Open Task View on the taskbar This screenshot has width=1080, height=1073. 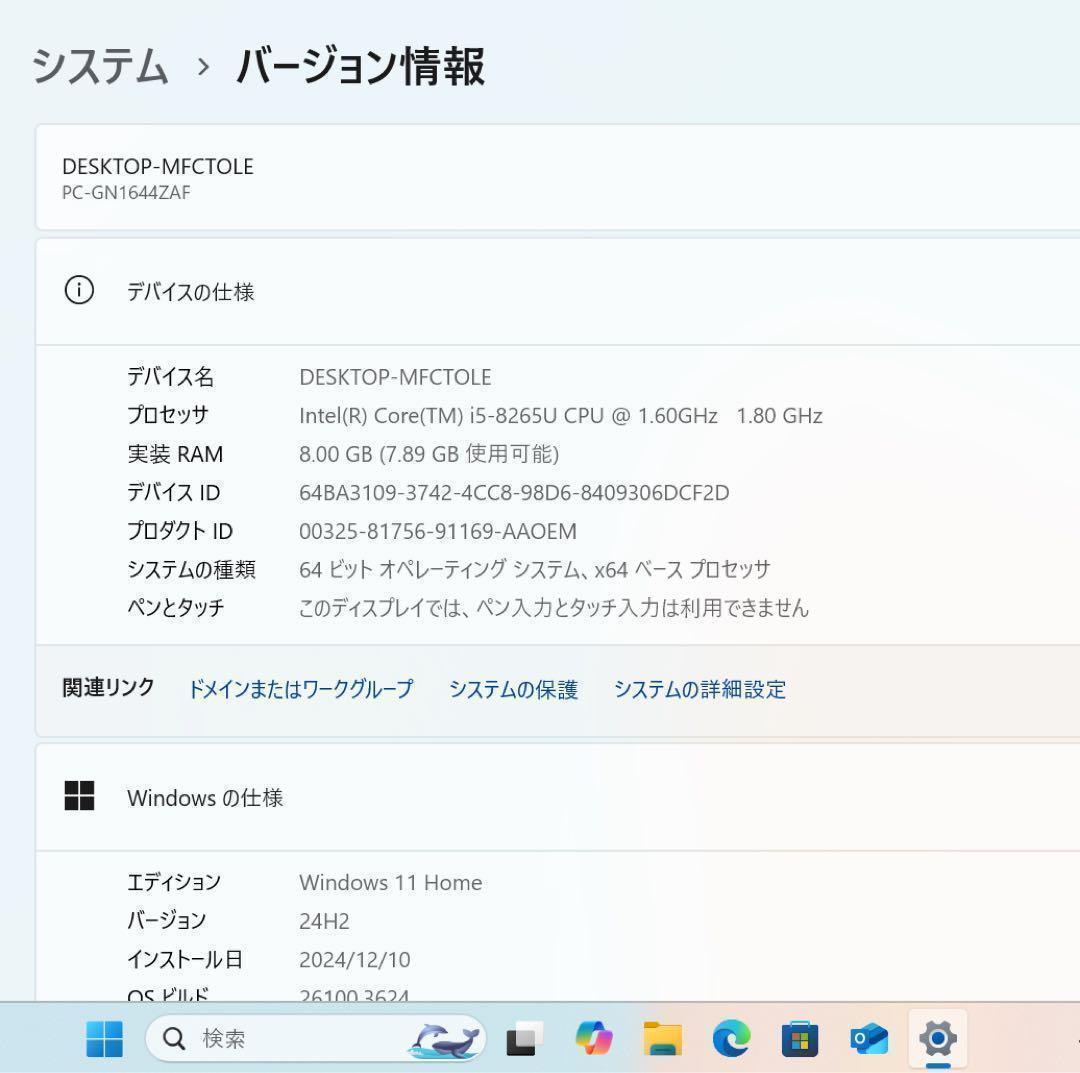click(524, 1039)
